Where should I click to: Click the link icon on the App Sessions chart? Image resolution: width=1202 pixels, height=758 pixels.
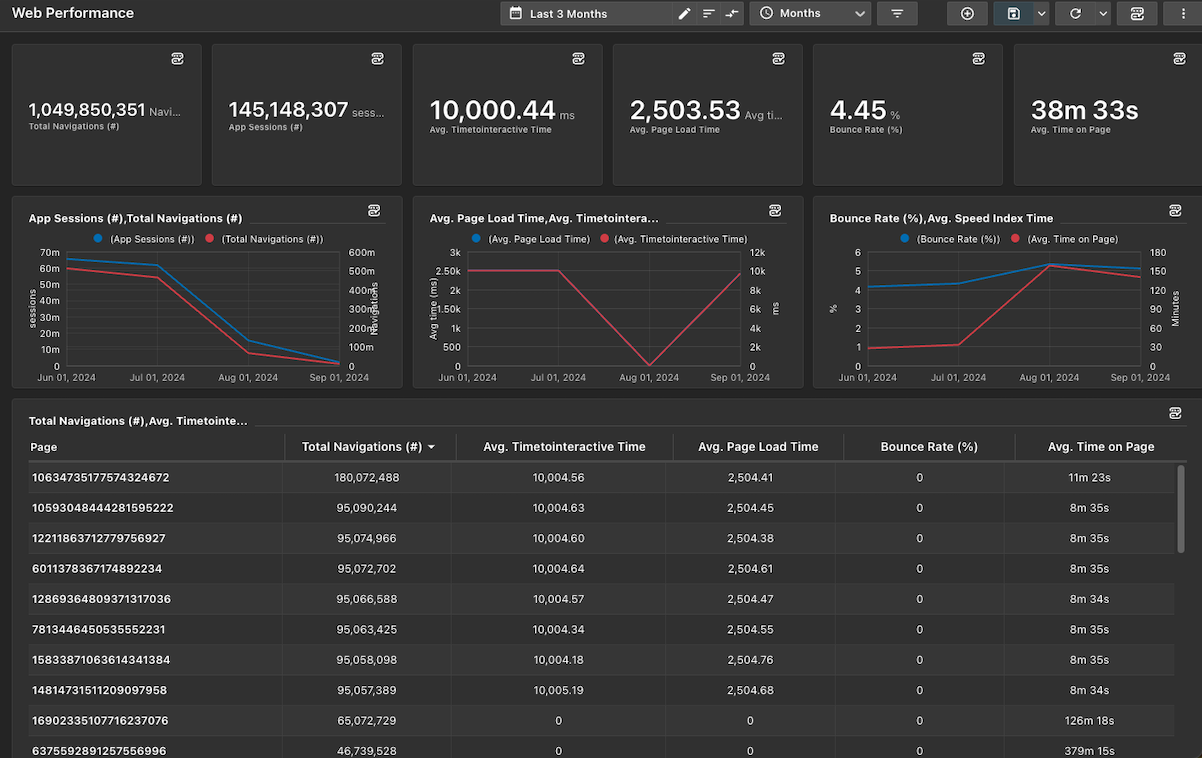(374, 211)
